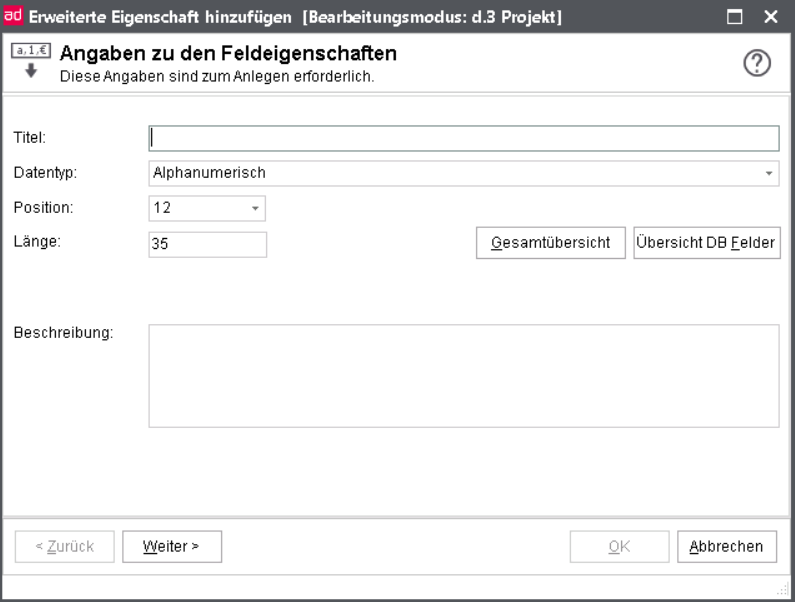This screenshot has width=795, height=602.
Task: Open the Position dropdown set to 12
Action: pos(254,209)
